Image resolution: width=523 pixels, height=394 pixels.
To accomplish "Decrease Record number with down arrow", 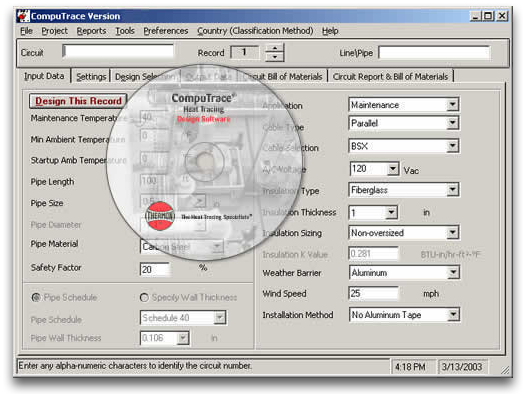I will pos(275,57).
